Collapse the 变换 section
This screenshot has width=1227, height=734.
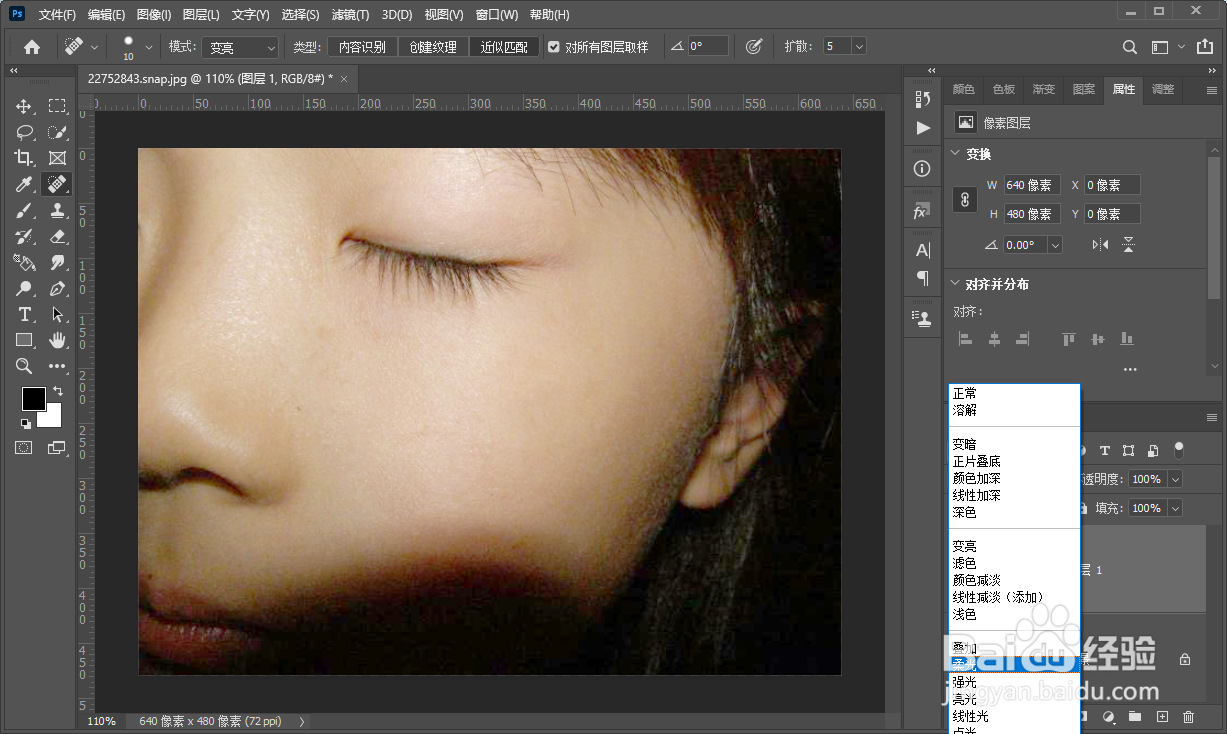coord(953,154)
